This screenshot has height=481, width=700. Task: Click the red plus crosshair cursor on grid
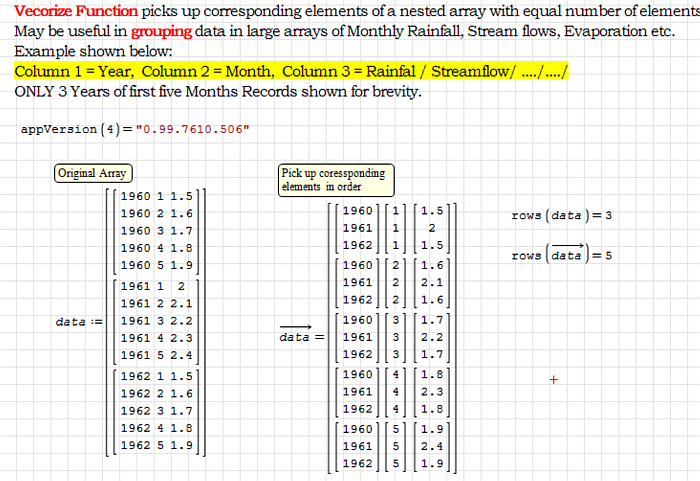553,379
